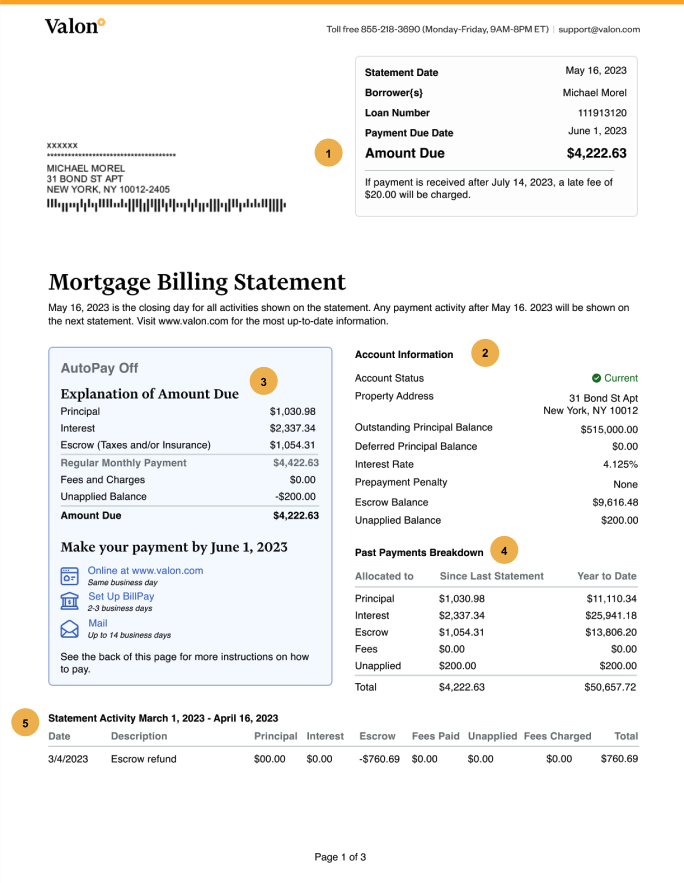Viewport: 684px width, 883px height.
Task: Click the green Current status checkmark
Action: pos(596,379)
